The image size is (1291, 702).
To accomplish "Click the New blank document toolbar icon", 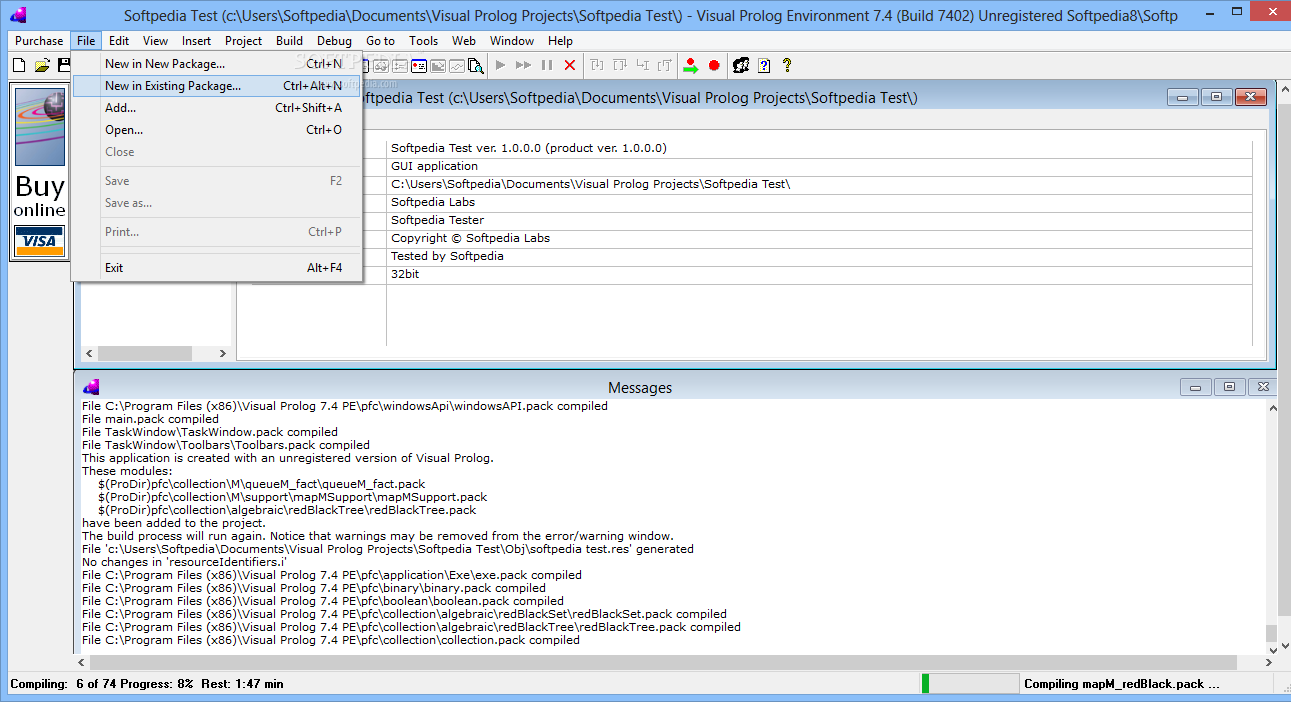I will 18,65.
